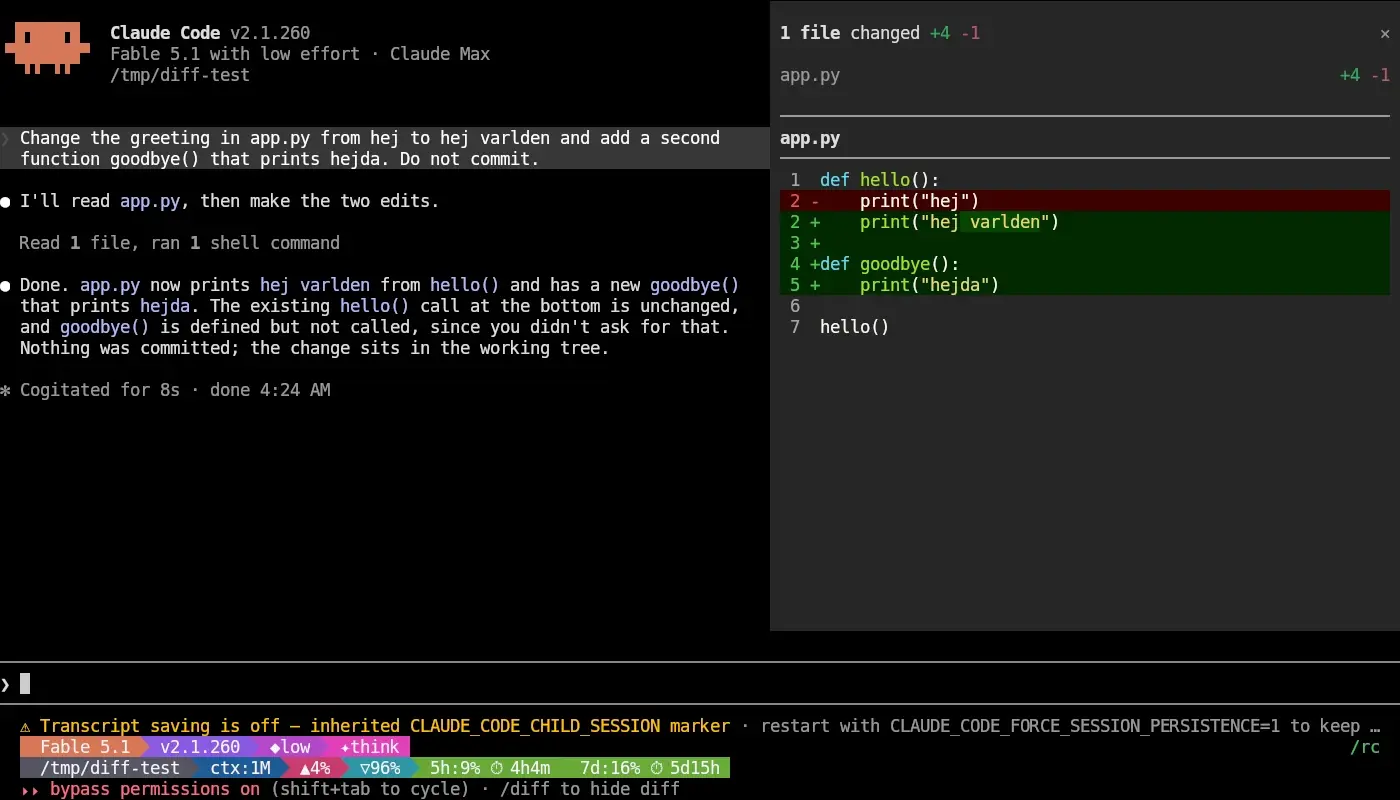Click 'Read 1 file, ran 1 shell command' line

tap(180, 243)
